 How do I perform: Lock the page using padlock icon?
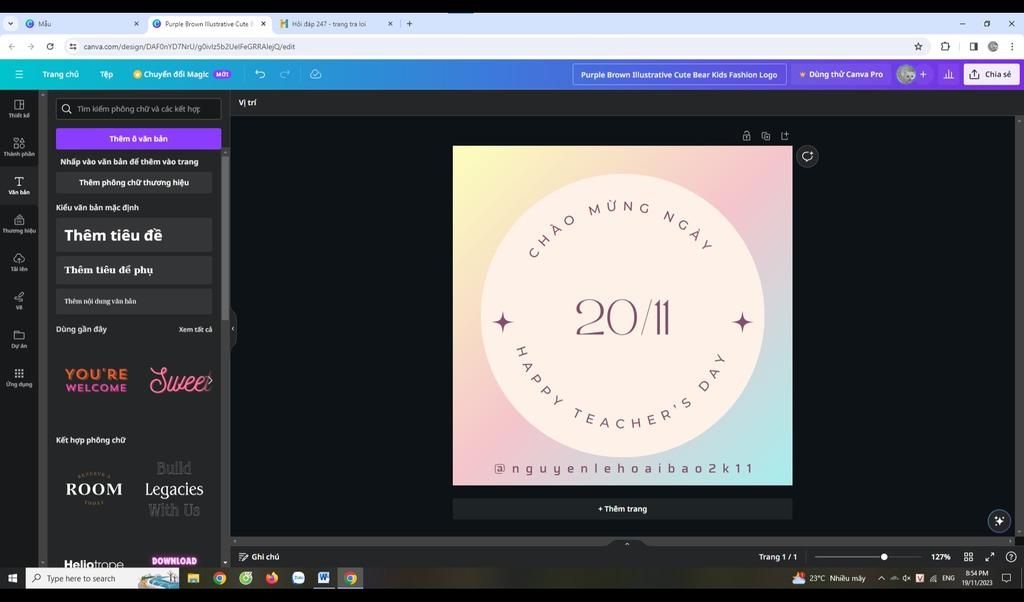(x=746, y=136)
